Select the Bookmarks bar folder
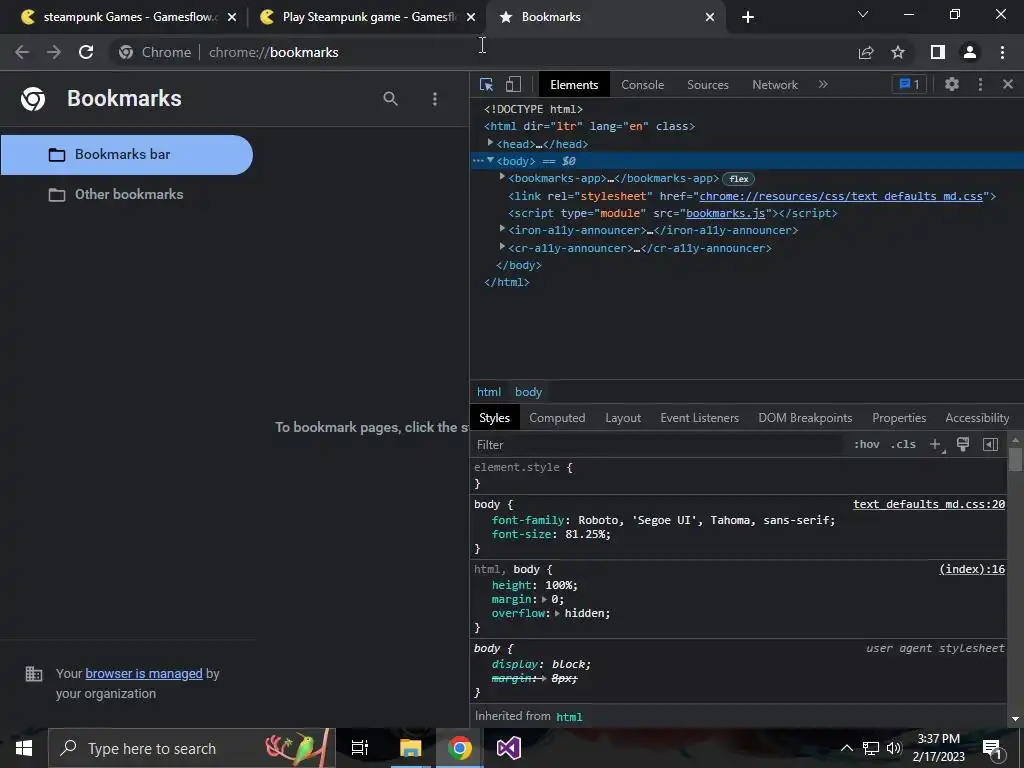1024x768 pixels. click(x=127, y=155)
